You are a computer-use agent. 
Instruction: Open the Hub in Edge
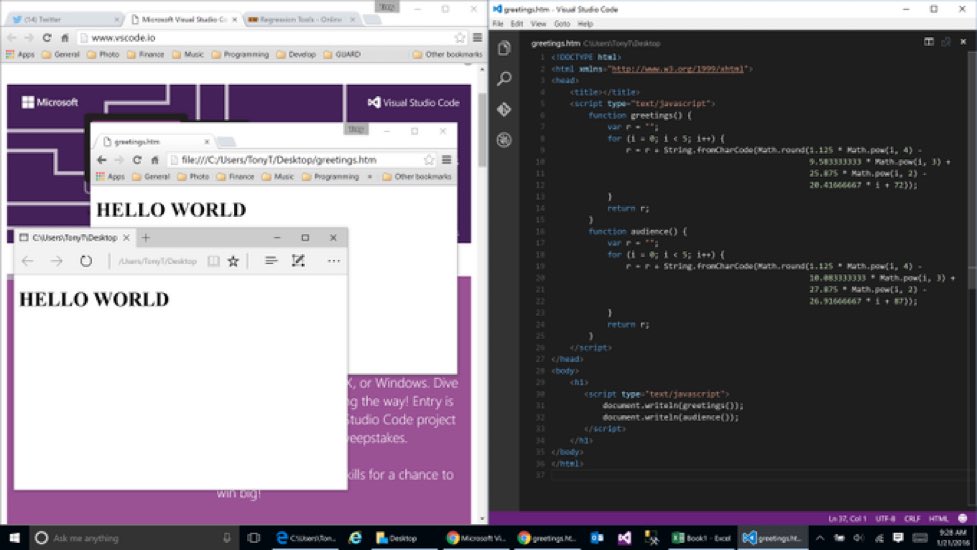pos(270,261)
